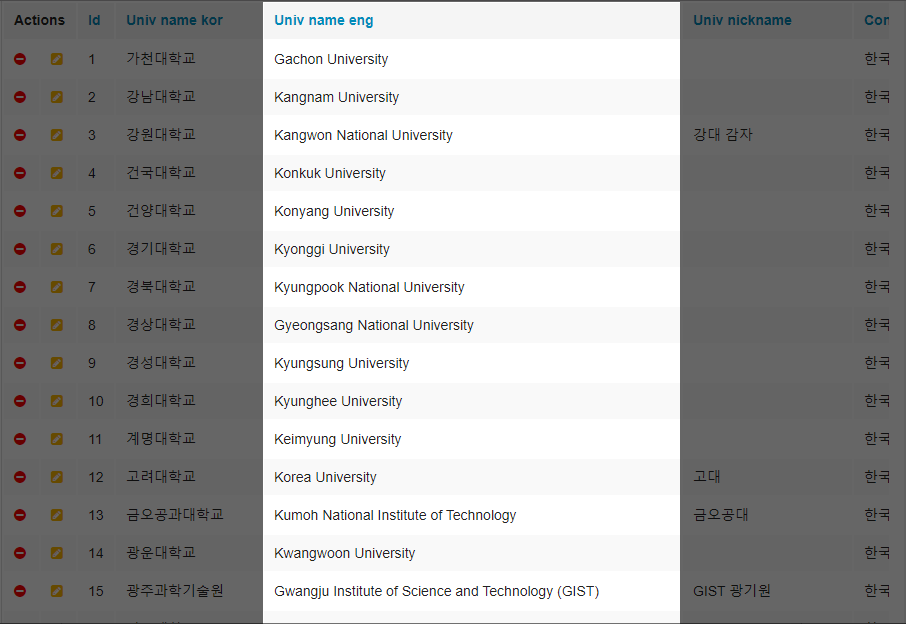This screenshot has width=906, height=624.
Task: Select Kyungsung University cell
Action: point(471,363)
